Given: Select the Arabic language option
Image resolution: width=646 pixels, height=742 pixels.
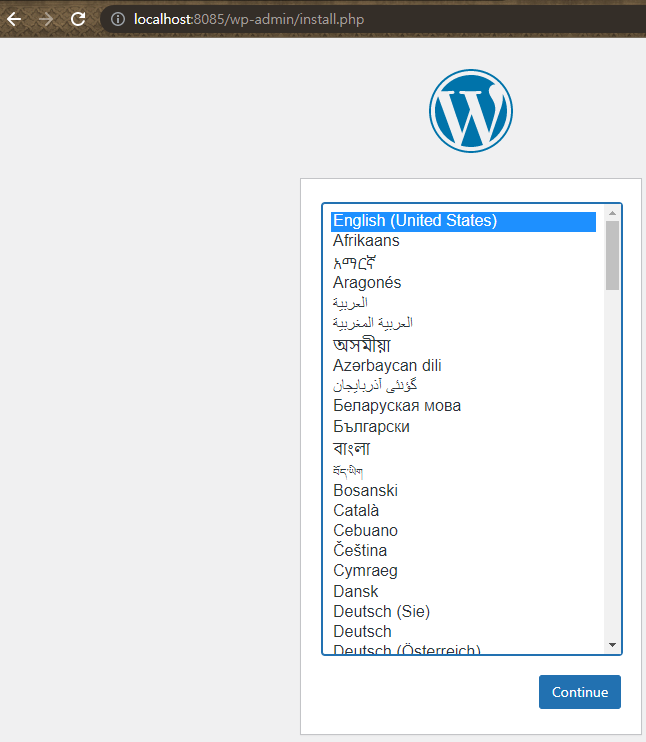Looking at the screenshot, I should click(x=463, y=303).
